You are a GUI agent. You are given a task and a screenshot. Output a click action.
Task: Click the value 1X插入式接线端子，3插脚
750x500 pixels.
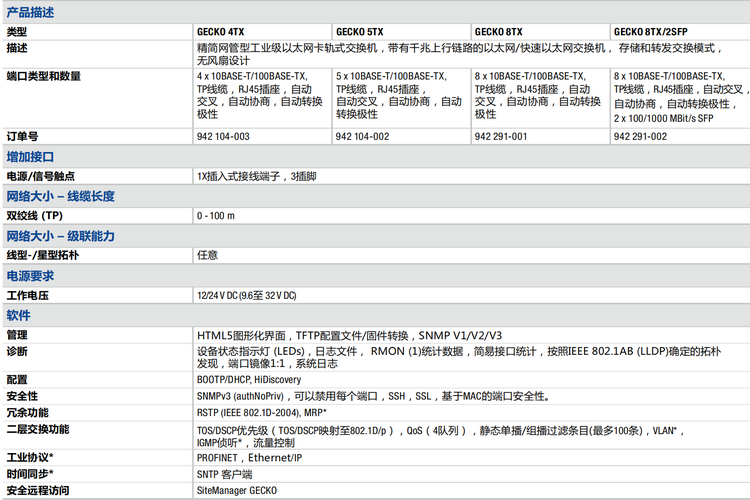256,177
